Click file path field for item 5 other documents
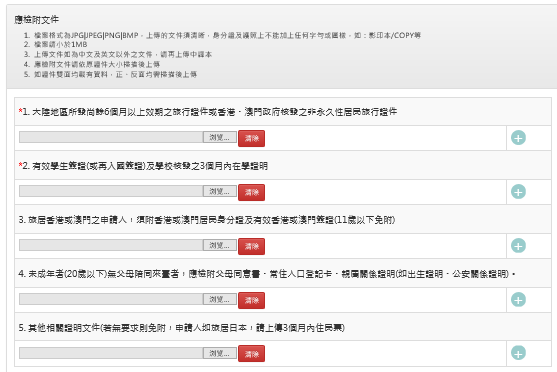This screenshot has height=372, width=557. click(111, 354)
